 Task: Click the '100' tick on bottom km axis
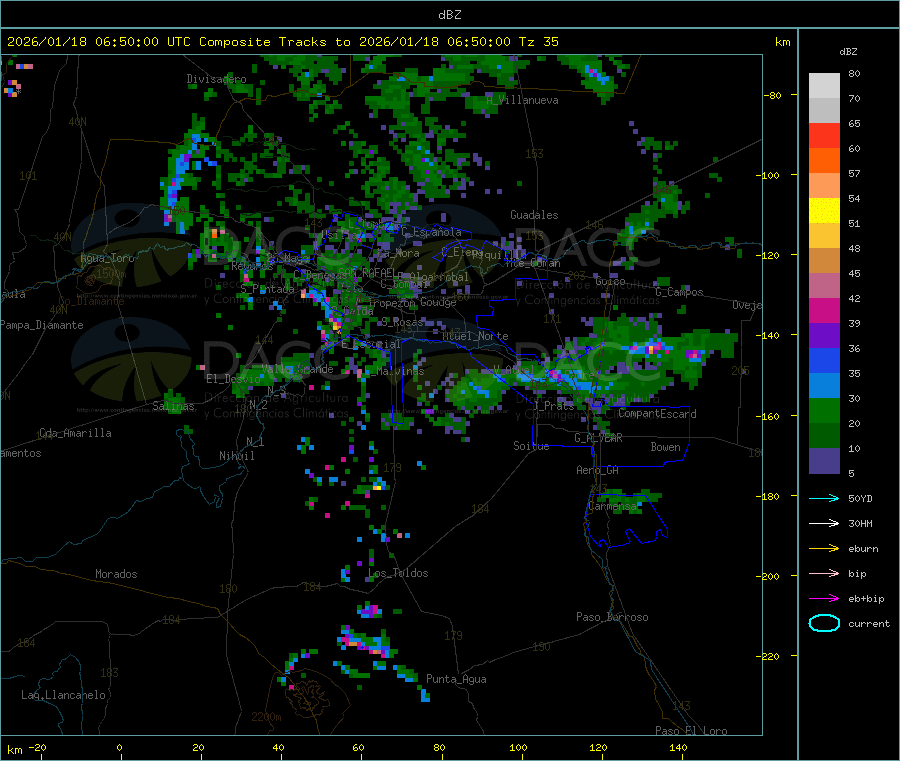pos(518,747)
